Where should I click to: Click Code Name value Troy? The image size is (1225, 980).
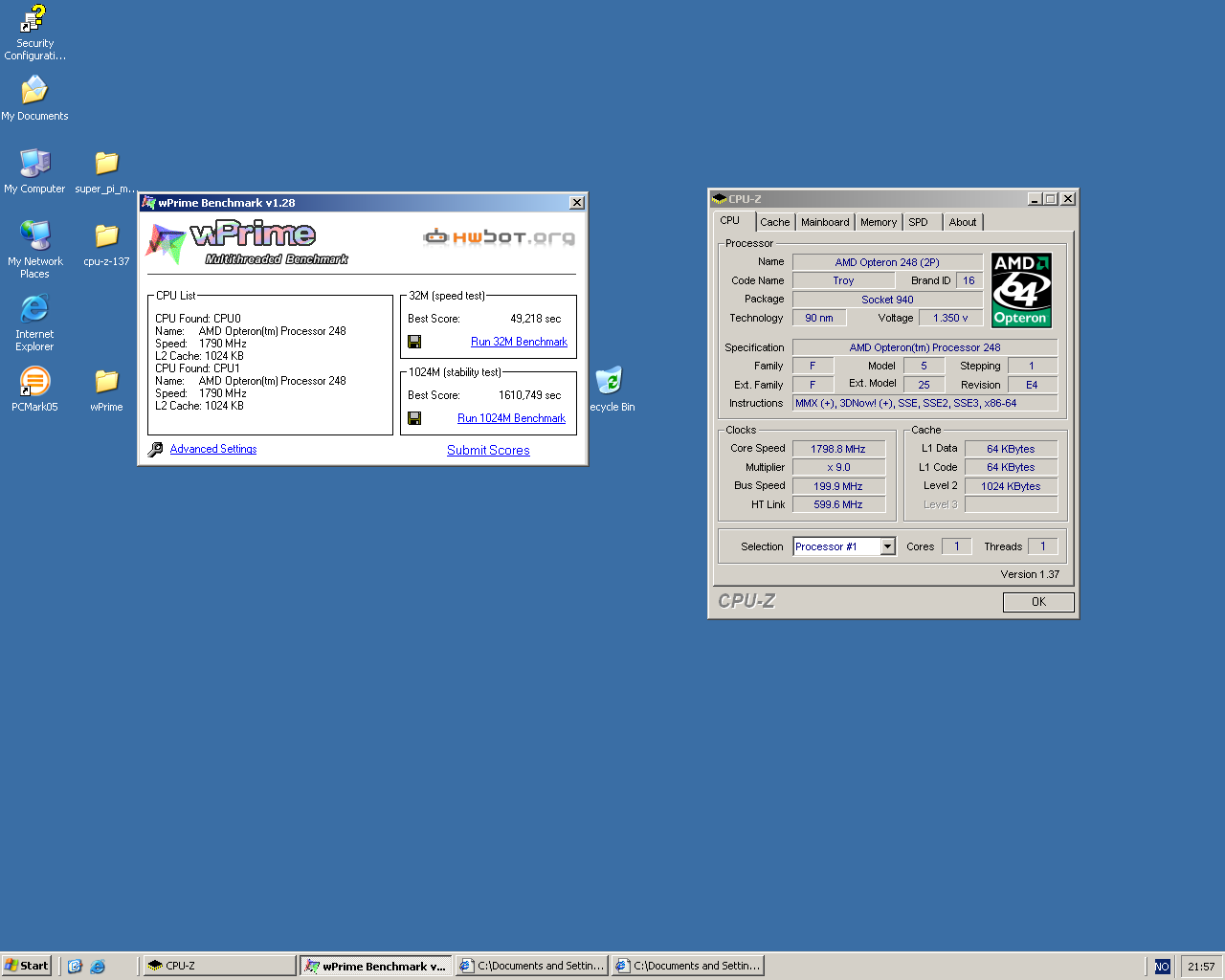(x=843, y=280)
